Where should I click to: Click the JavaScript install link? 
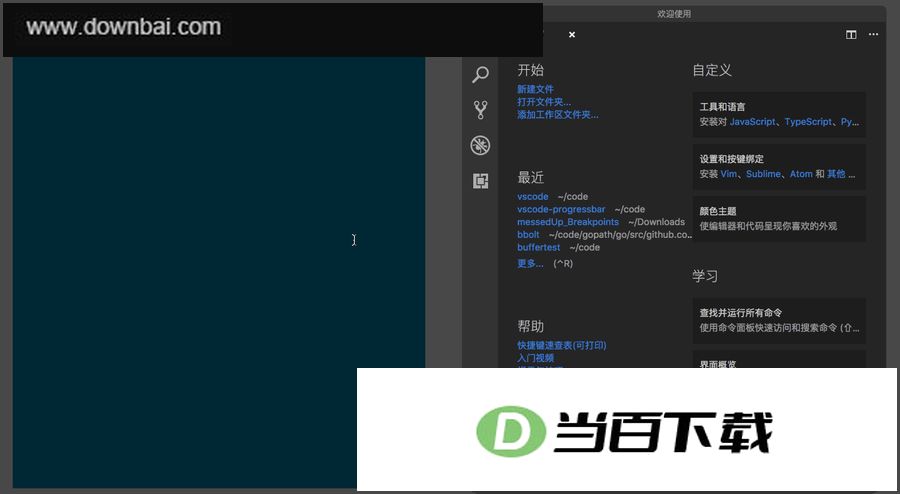tap(752, 122)
